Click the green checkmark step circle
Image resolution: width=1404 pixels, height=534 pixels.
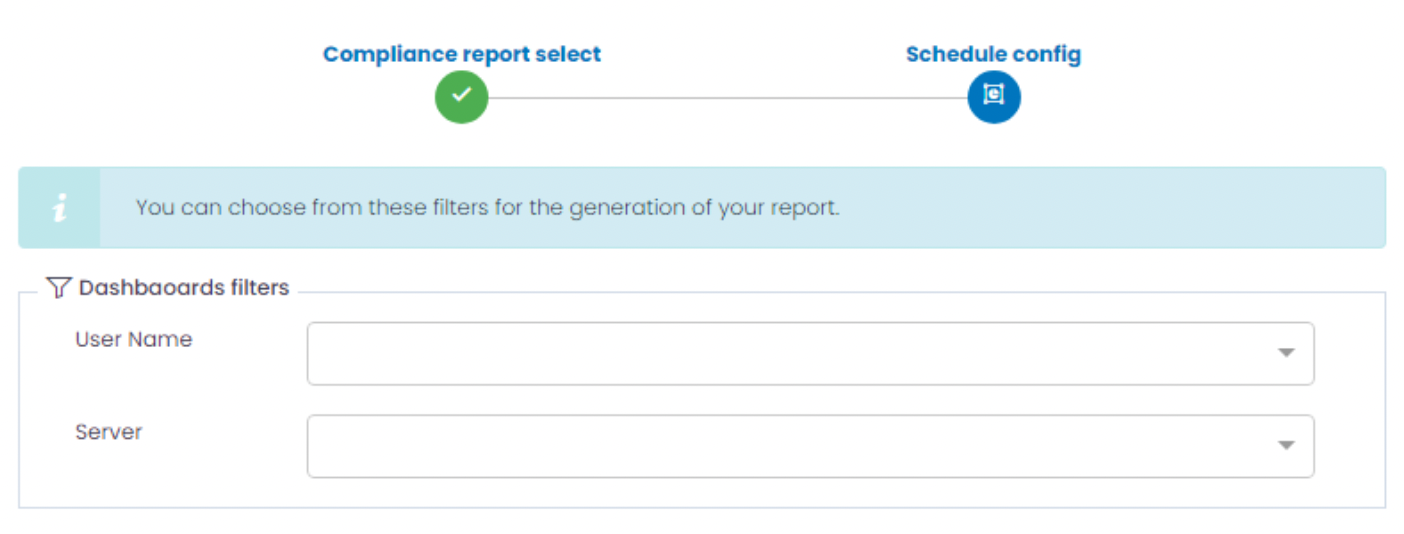coord(461,96)
